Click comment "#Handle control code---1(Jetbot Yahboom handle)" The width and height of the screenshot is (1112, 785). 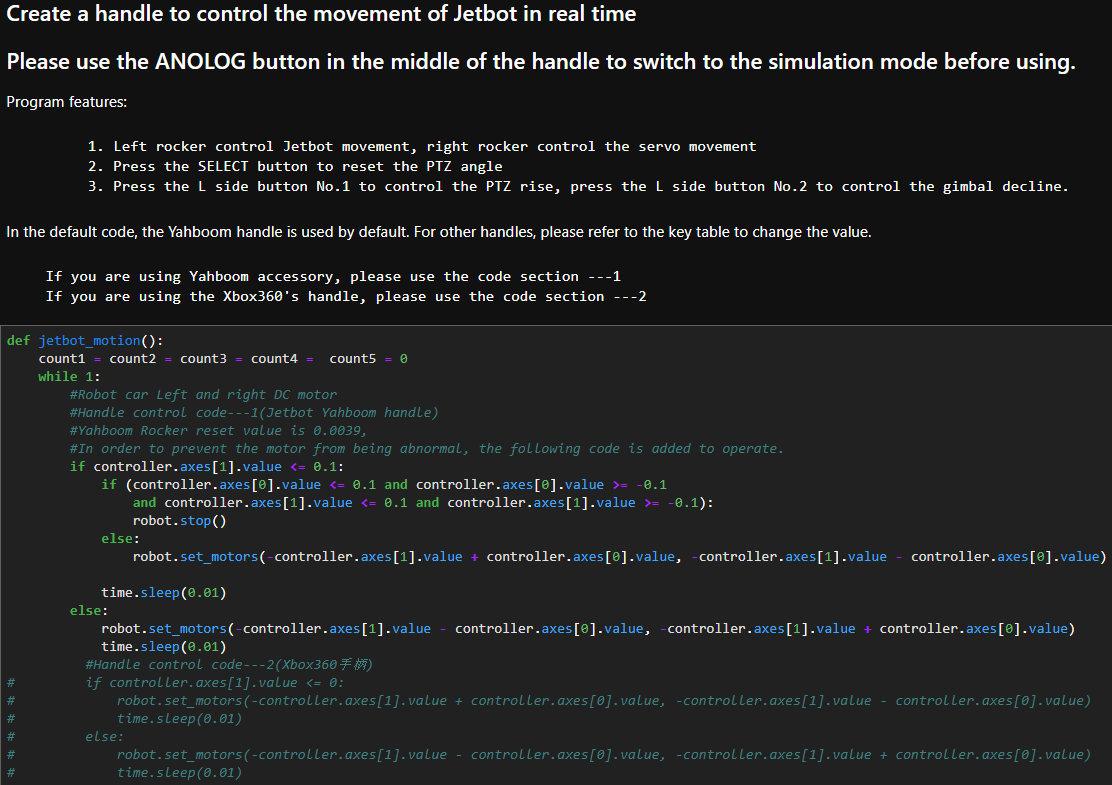(x=254, y=413)
